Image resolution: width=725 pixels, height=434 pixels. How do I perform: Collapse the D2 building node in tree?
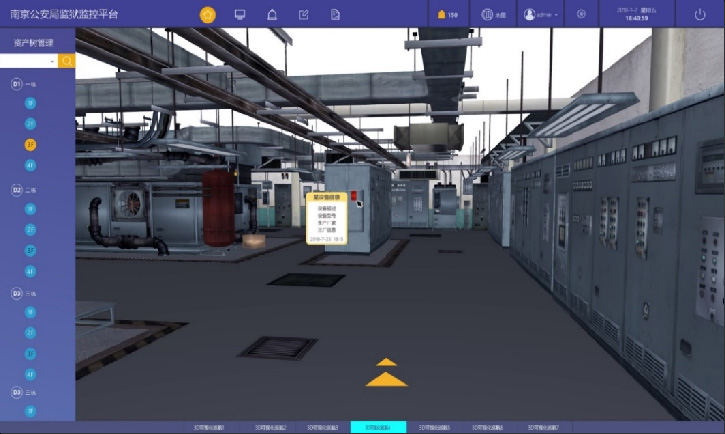point(17,189)
